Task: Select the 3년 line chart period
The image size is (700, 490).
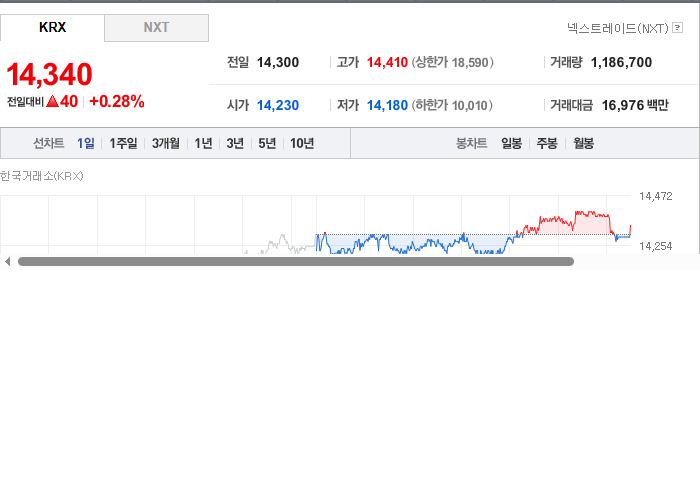Action: (x=235, y=143)
